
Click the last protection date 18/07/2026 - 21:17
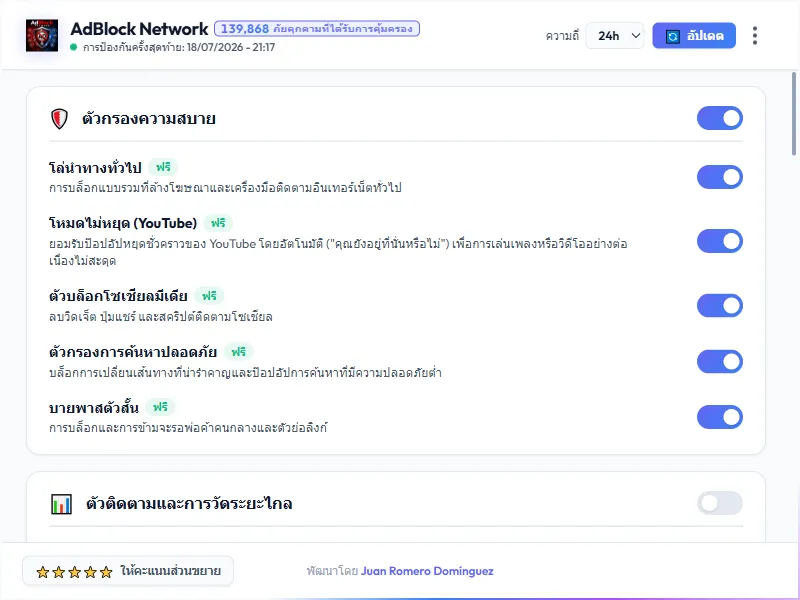(x=231, y=47)
